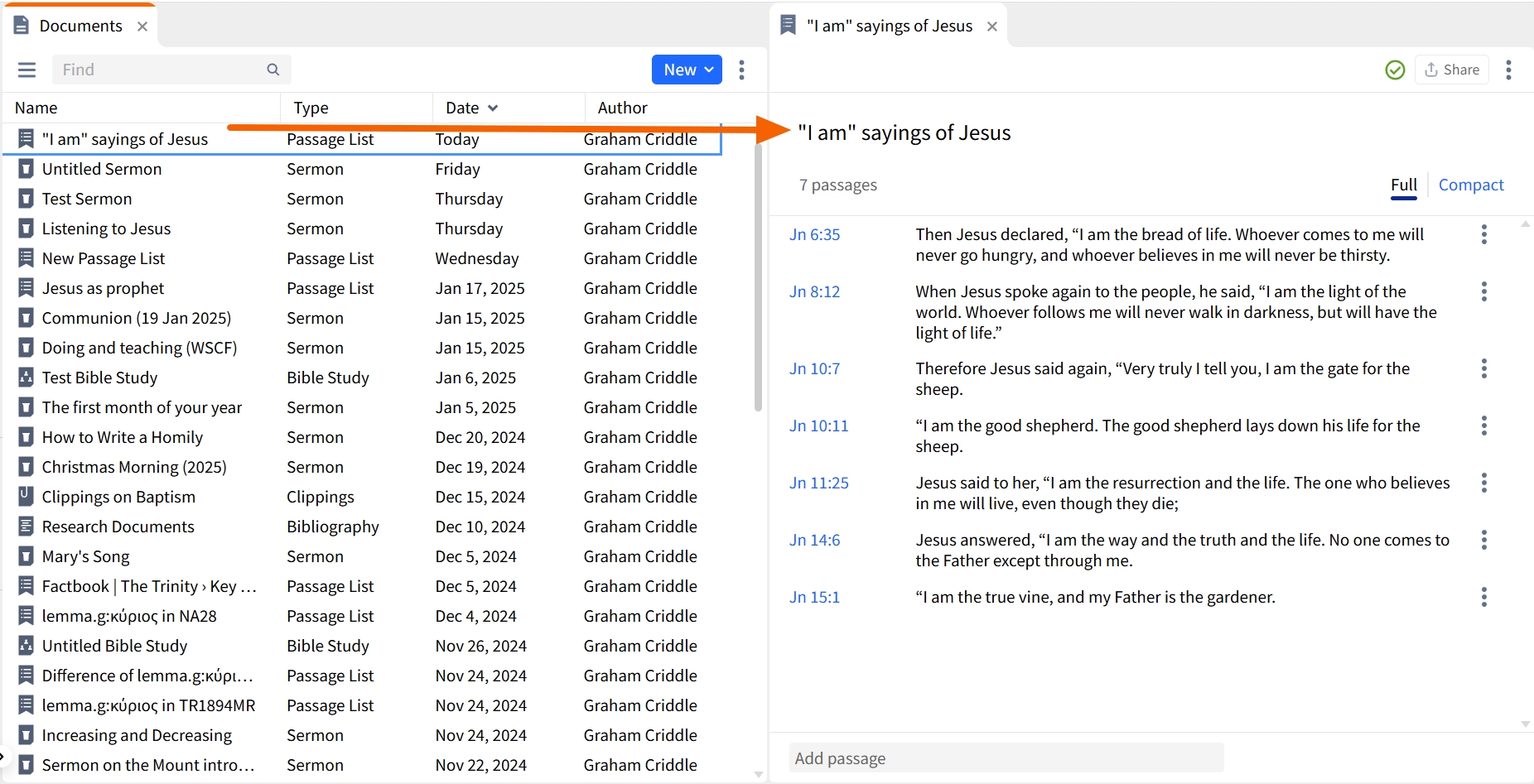
Task: Click the sermon icon beside Mary's Song
Action: (x=27, y=556)
